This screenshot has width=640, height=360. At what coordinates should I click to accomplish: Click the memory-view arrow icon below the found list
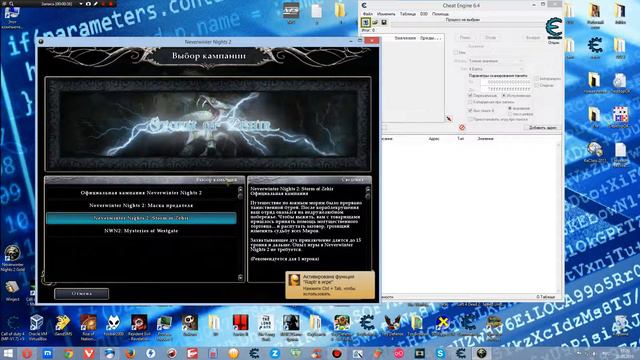coord(449,119)
